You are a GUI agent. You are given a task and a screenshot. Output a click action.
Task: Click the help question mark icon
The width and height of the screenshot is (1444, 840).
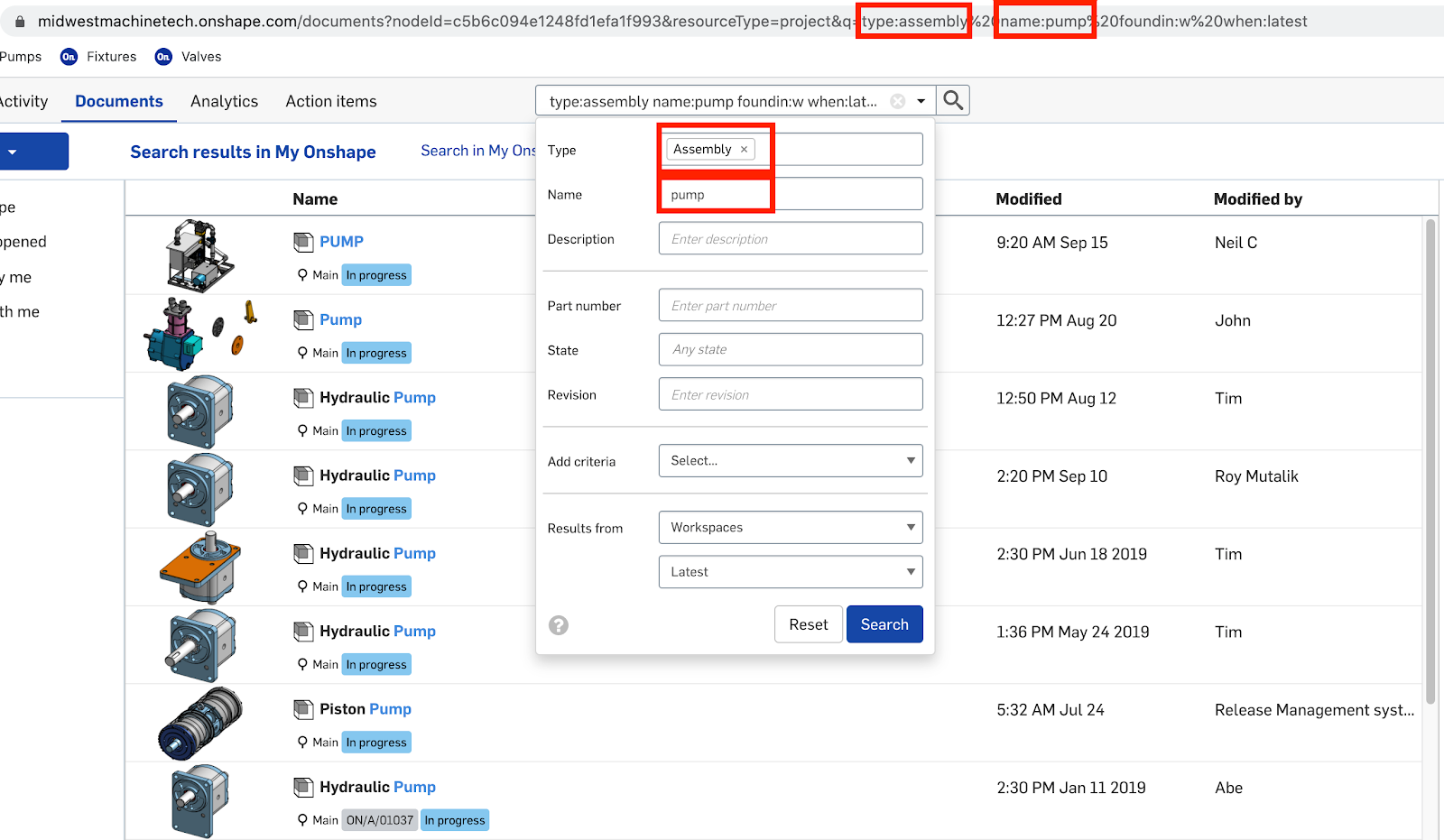(x=559, y=625)
